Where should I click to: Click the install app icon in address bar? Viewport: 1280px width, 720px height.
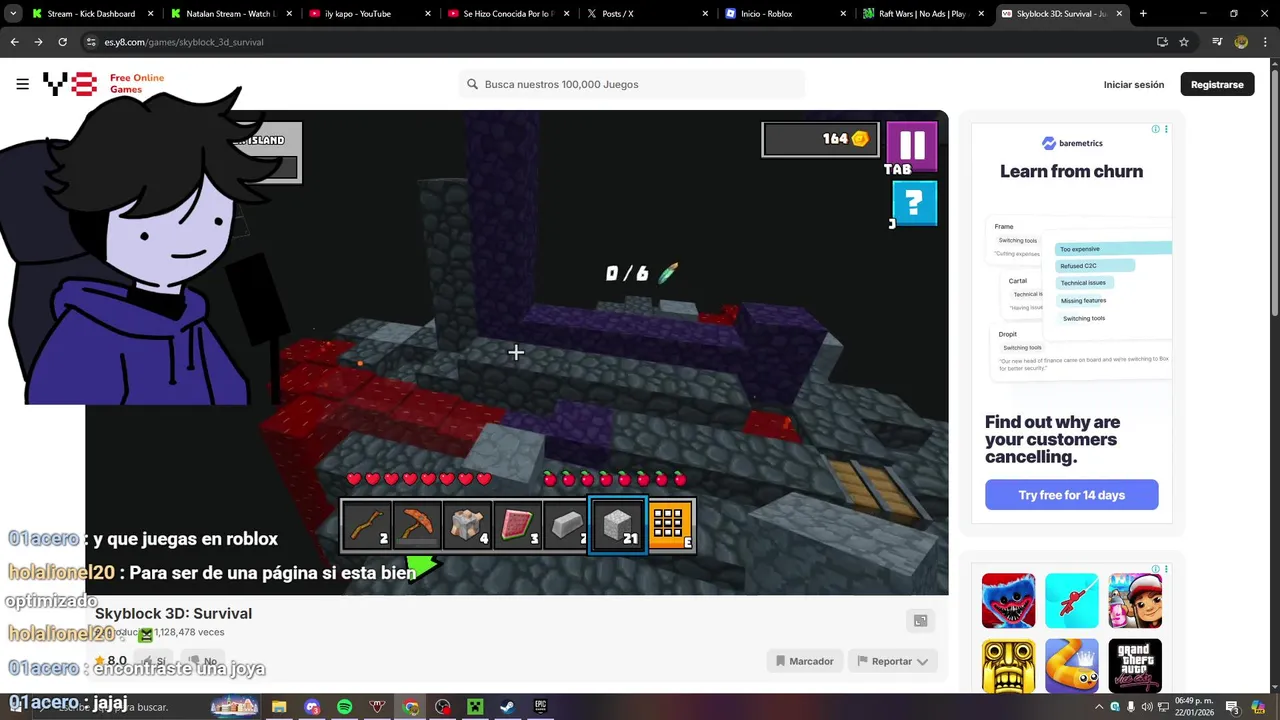click(1162, 42)
